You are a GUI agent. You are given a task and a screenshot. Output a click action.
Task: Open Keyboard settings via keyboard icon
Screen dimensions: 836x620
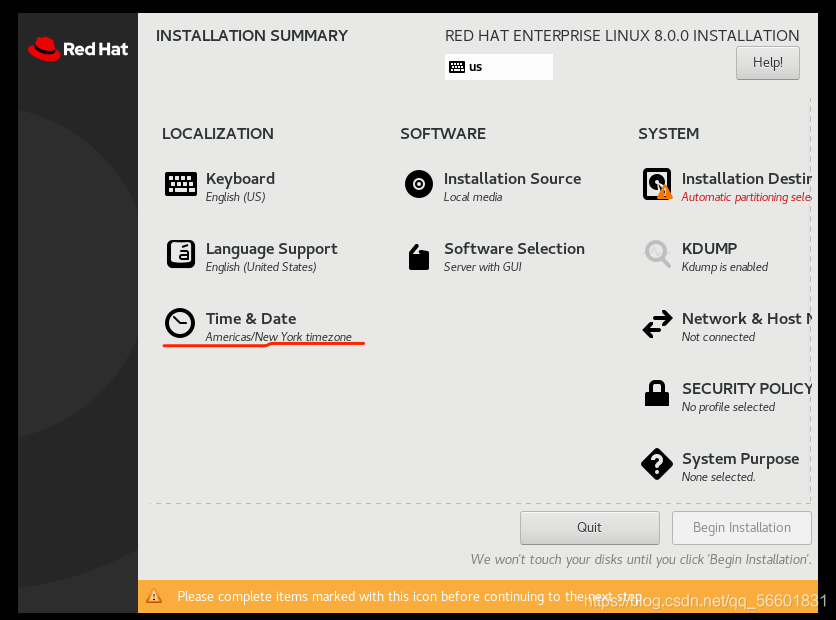[181, 184]
